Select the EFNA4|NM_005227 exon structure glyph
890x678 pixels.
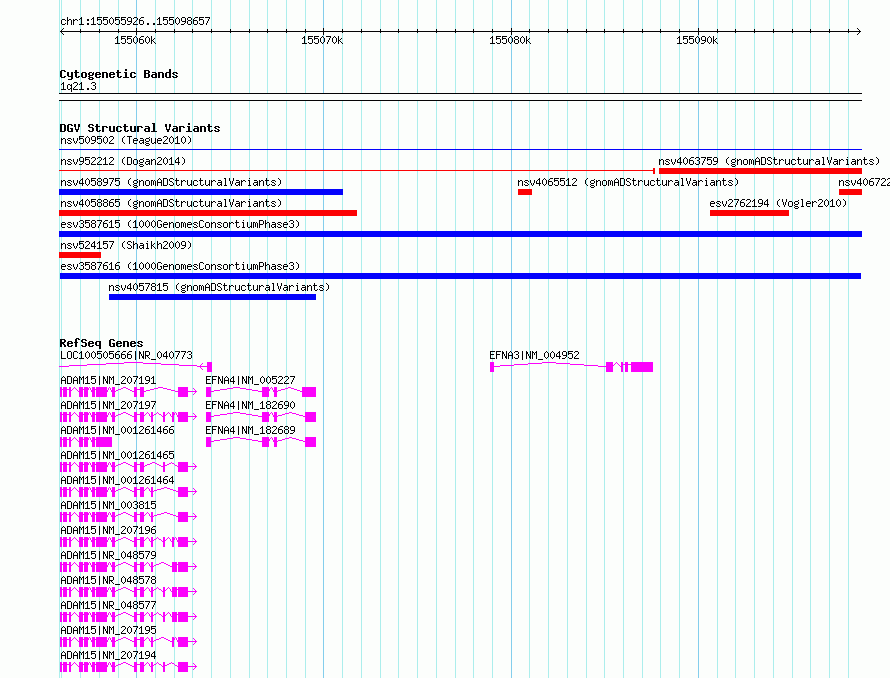pyautogui.click(x=261, y=392)
